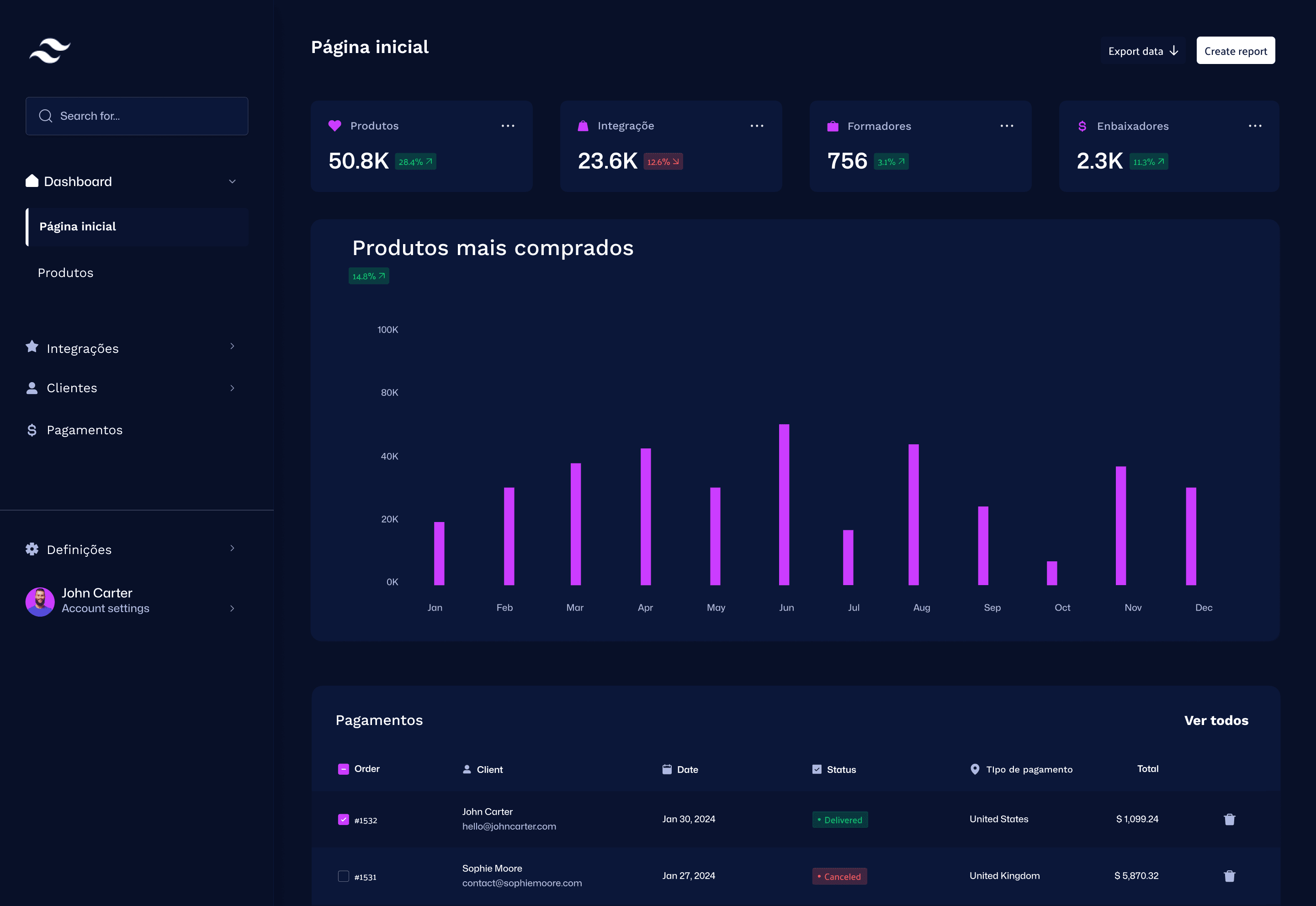Delete order #1532 with trash icon
This screenshot has height=906, width=1316.
click(1229, 819)
